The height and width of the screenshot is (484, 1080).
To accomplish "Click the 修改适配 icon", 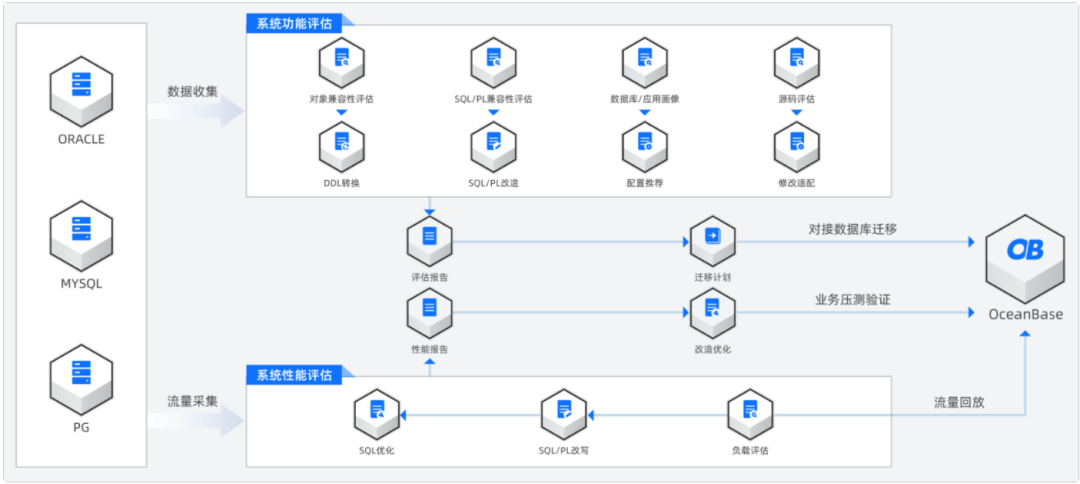I will click(796, 146).
